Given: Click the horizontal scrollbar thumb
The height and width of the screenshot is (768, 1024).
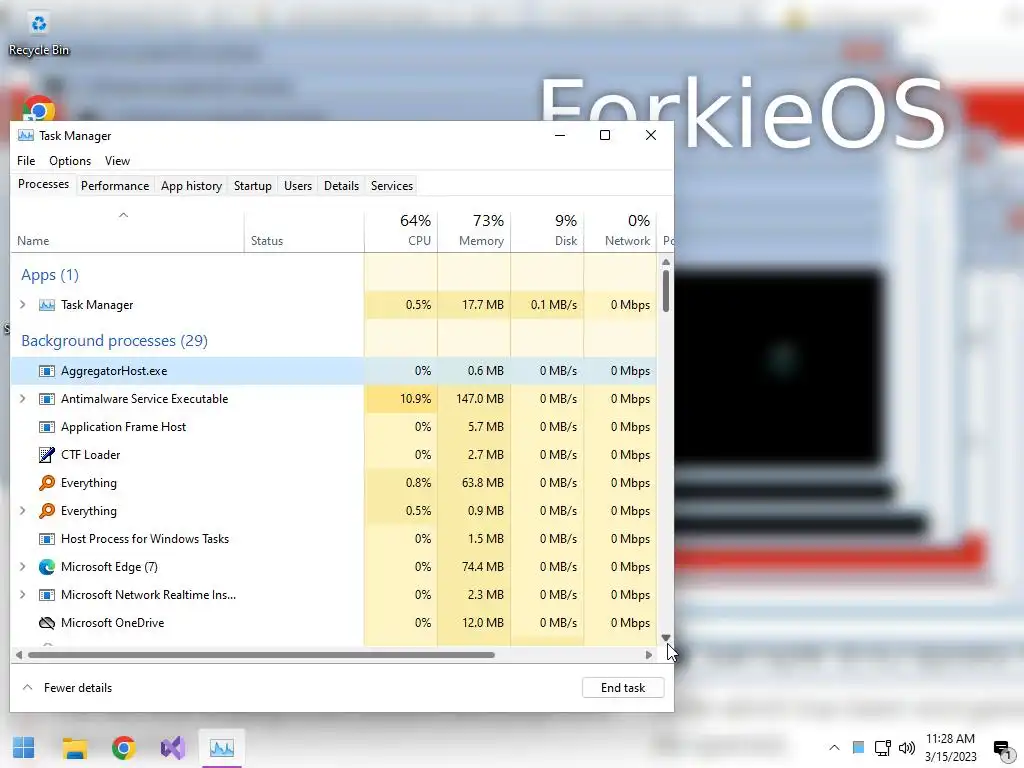Looking at the screenshot, I should [x=261, y=655].
